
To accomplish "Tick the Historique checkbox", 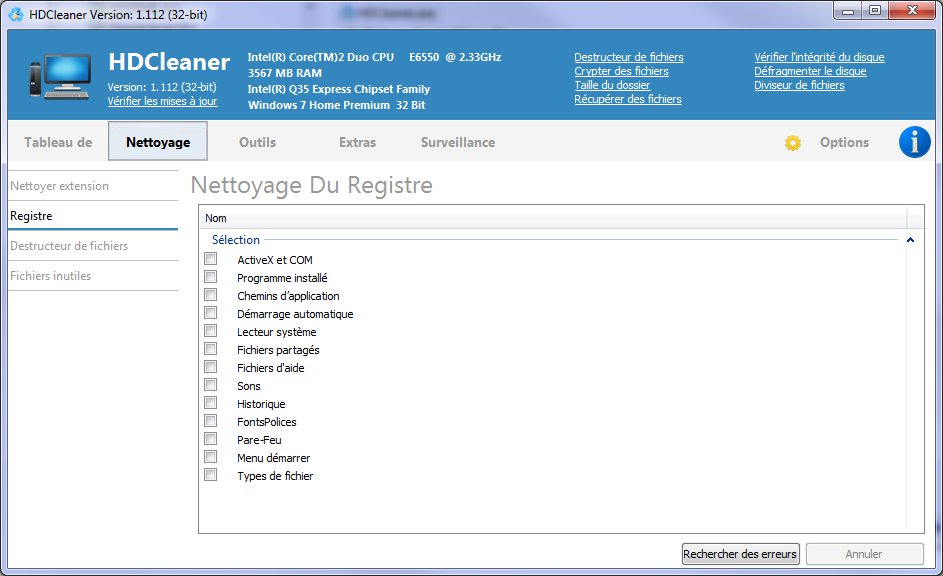I will click(x=210, y=403).
